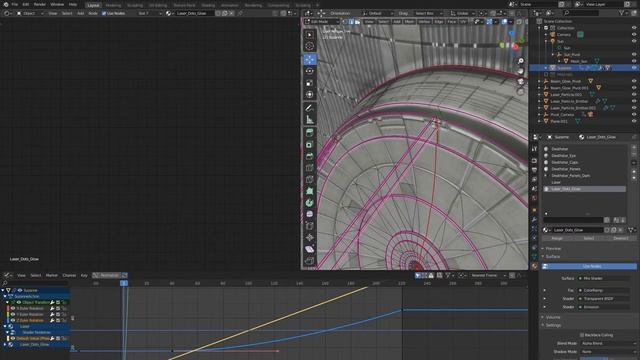The width and height of the screenshot is (640, 360).
Task: Click the viewport zoom magnifier gizmo
Action: coord(520,61)
